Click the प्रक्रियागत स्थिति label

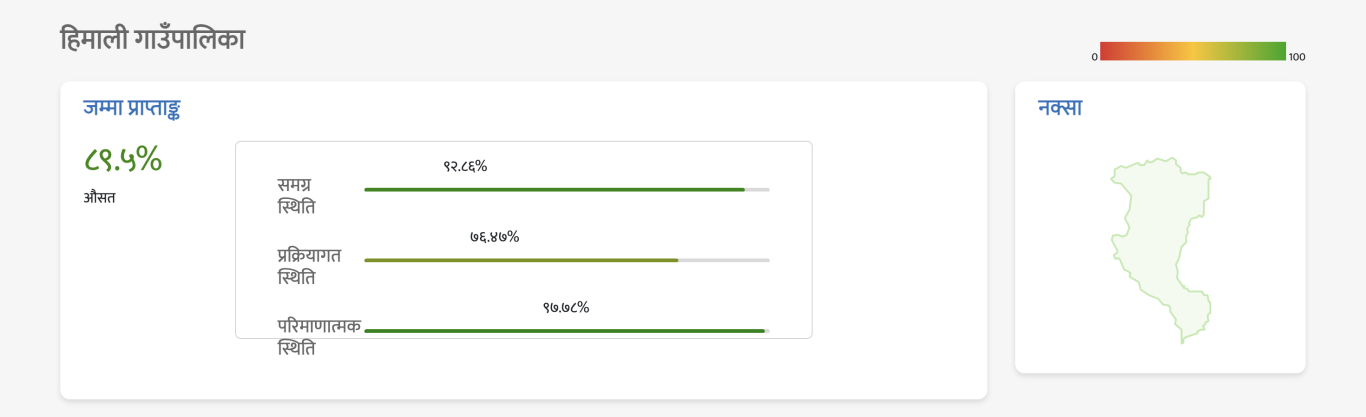coord(309,266)
